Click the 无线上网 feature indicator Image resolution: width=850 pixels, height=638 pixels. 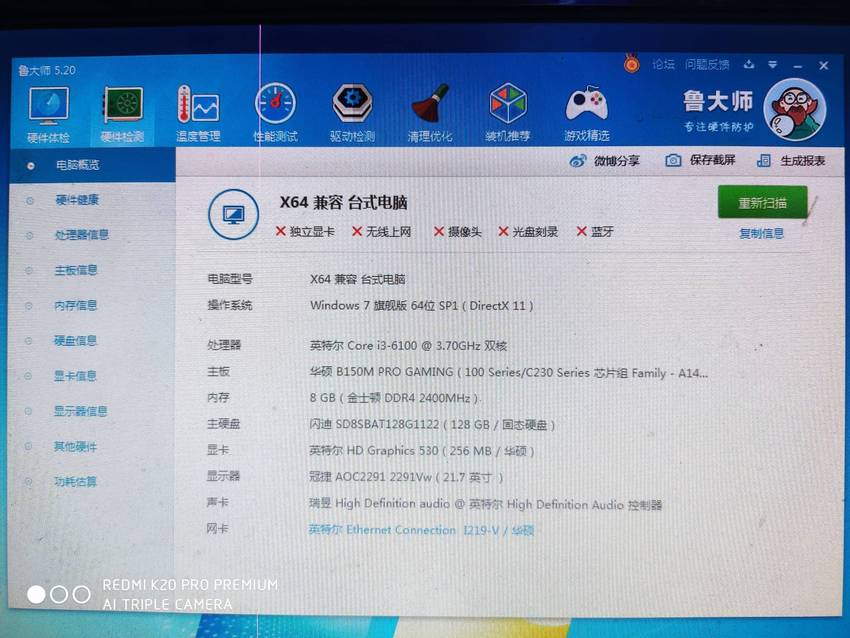pos(382,231)
